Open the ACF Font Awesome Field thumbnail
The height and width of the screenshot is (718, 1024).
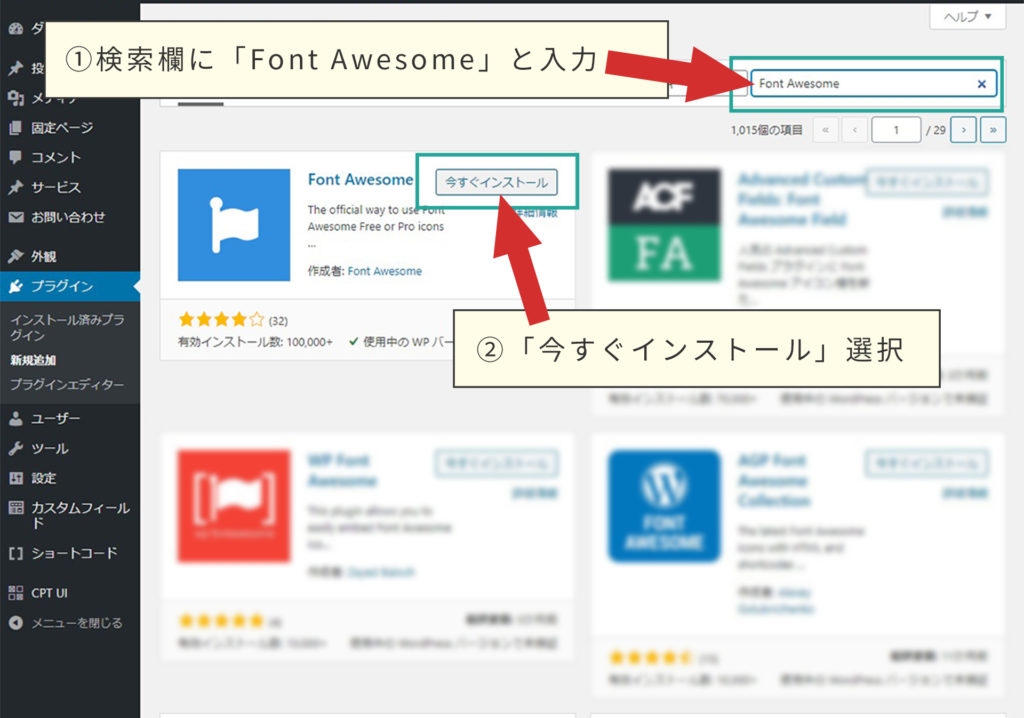pyautogui.click(x=664, y=225)
